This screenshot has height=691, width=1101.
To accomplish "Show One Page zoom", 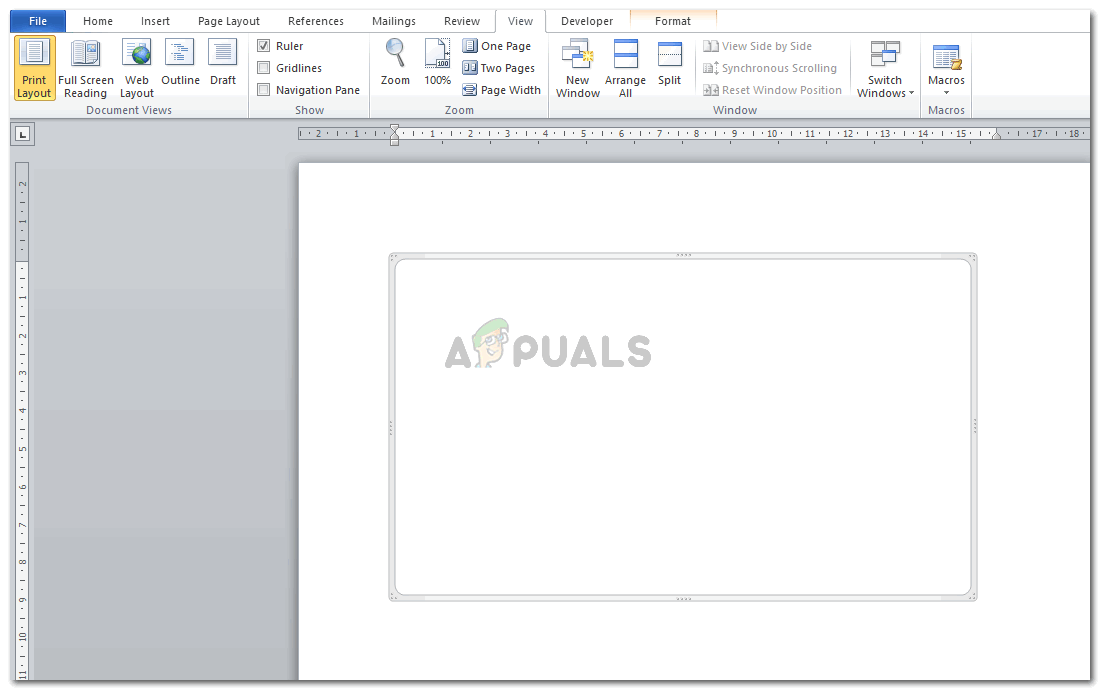I will pos(496,46).
